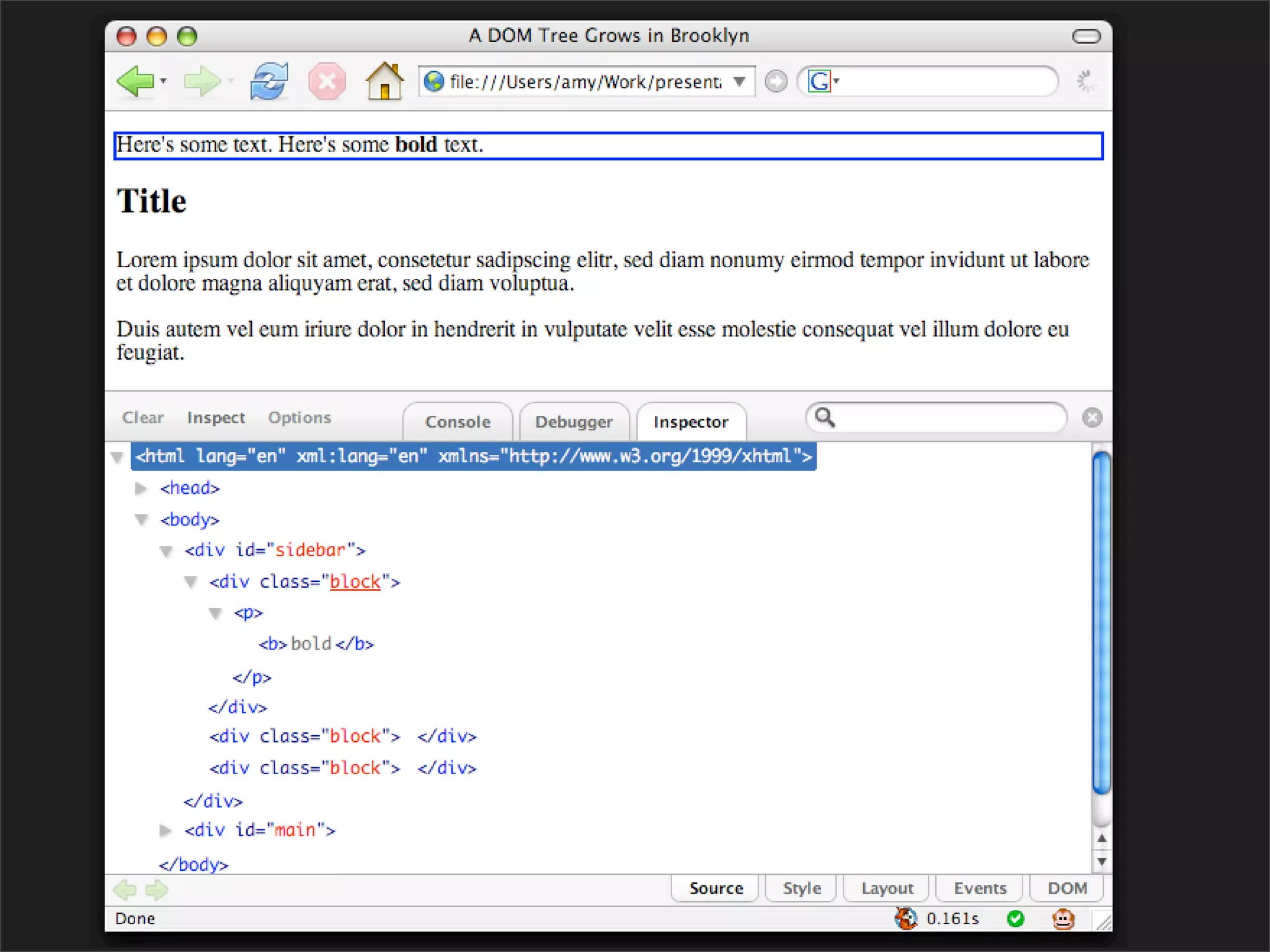Click Clear in the Firebug toolbar
1270x952 pixels.
tap(143, 417)
